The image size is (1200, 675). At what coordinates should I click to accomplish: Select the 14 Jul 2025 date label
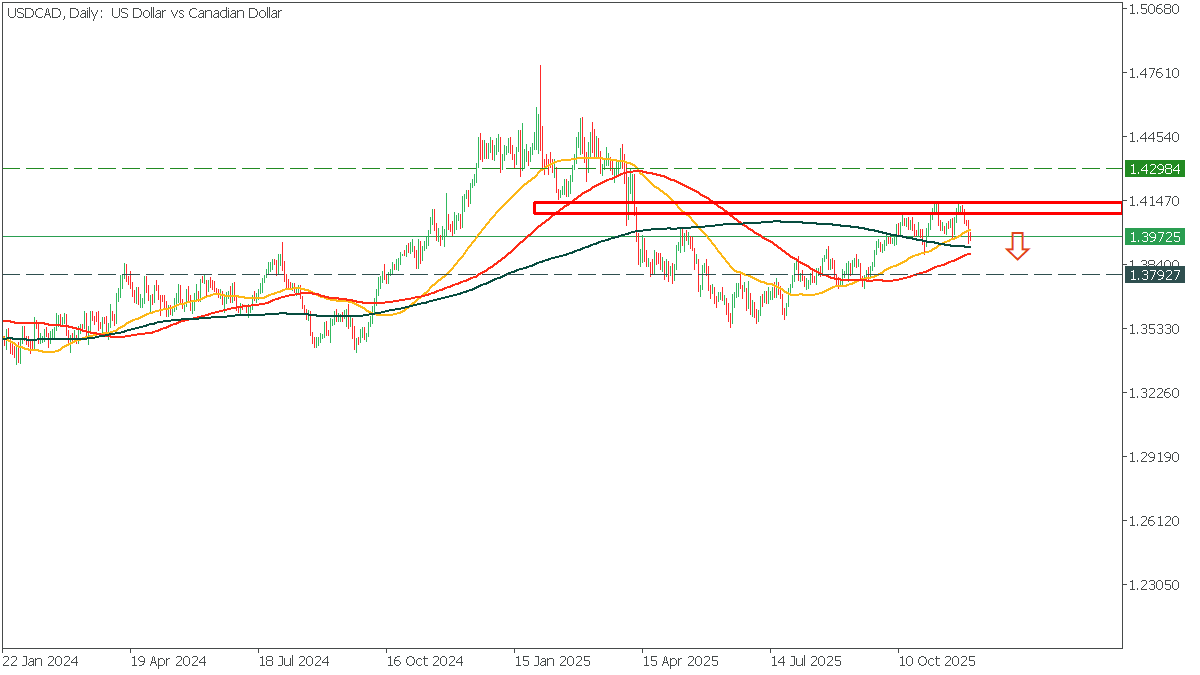pos(807,662)
